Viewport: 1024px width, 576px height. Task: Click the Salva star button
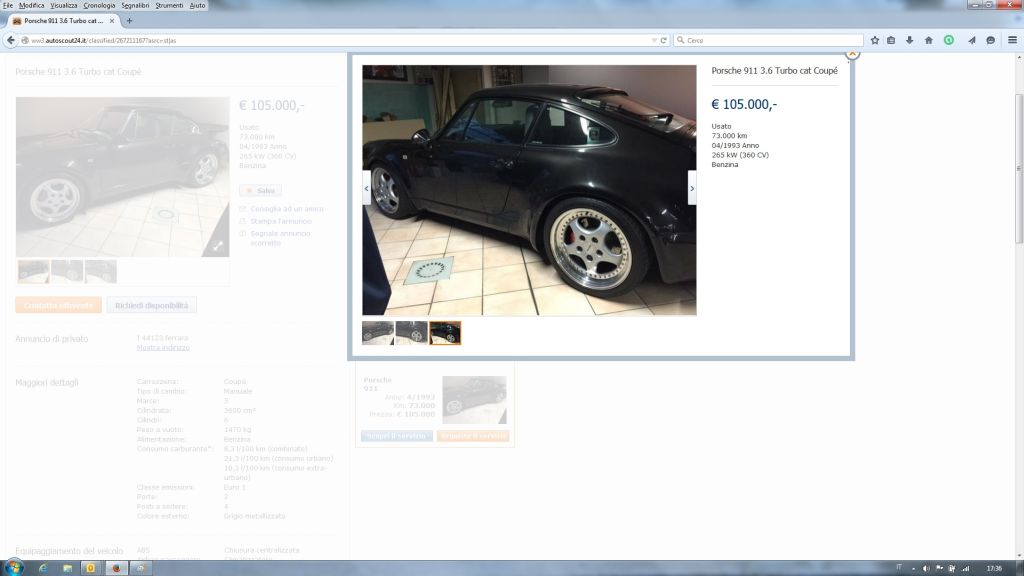click(261, 191)
